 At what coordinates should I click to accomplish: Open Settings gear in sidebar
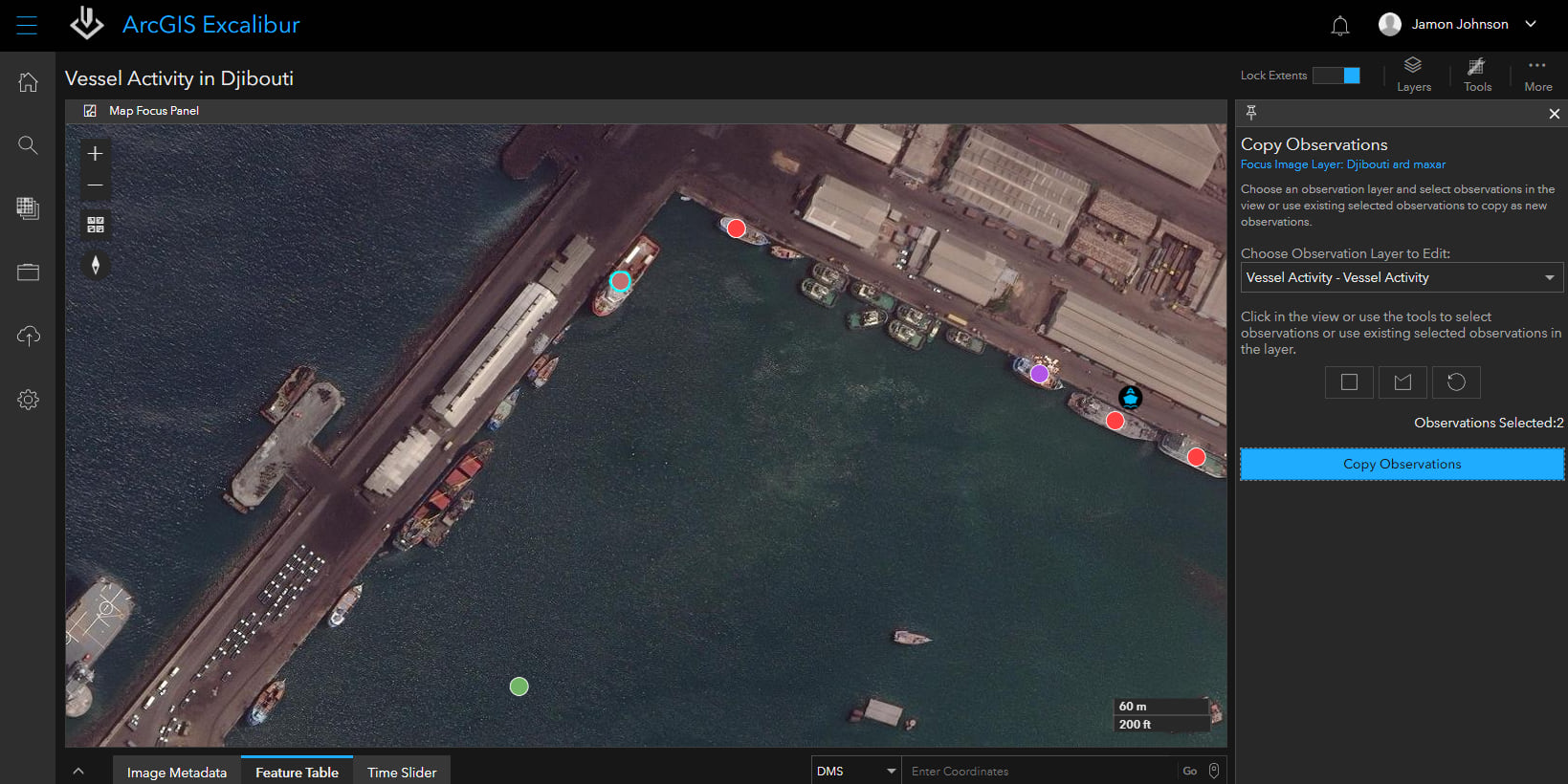28,400
